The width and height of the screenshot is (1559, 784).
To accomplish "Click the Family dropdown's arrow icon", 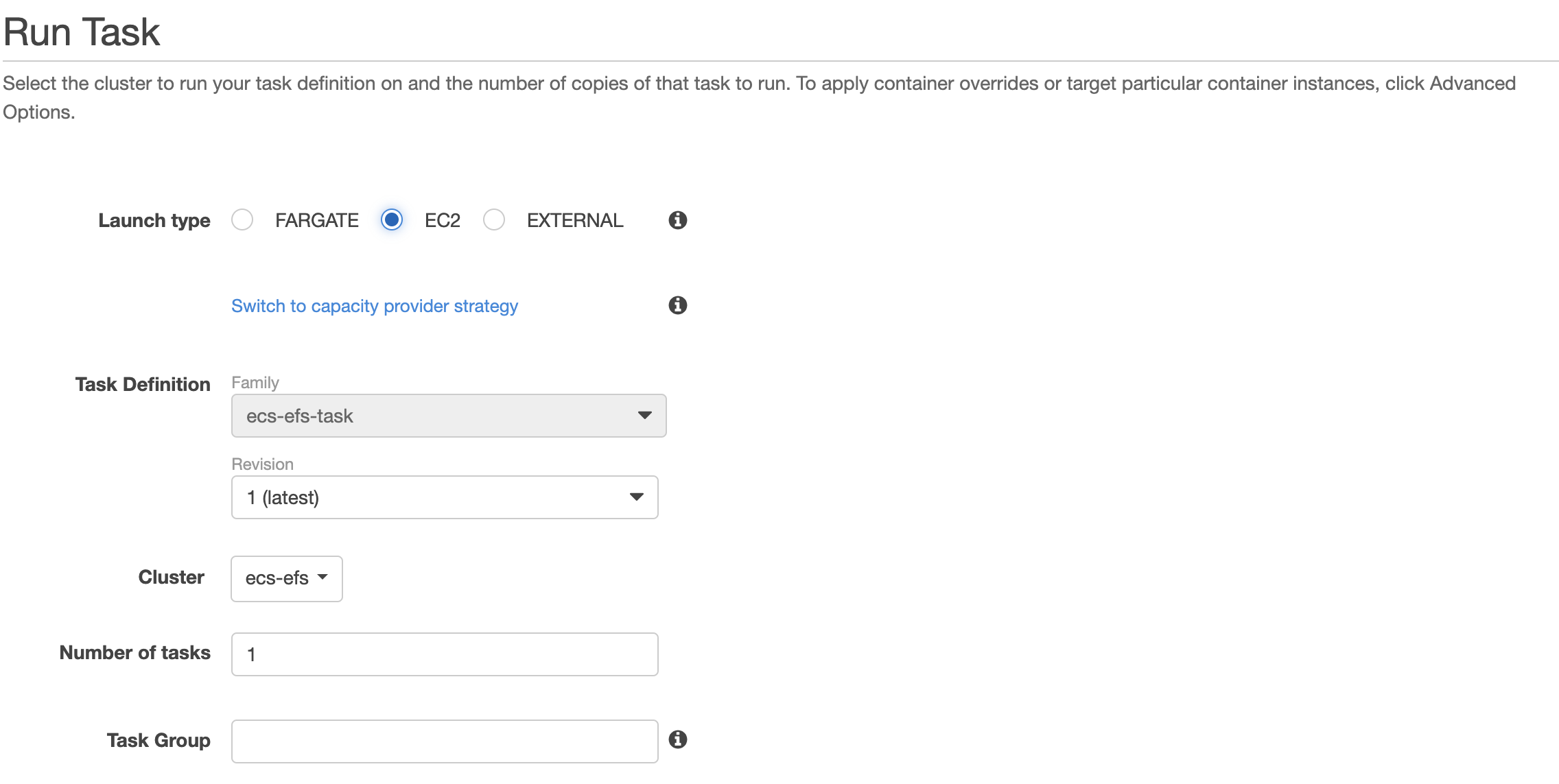I will coord(644,415).
